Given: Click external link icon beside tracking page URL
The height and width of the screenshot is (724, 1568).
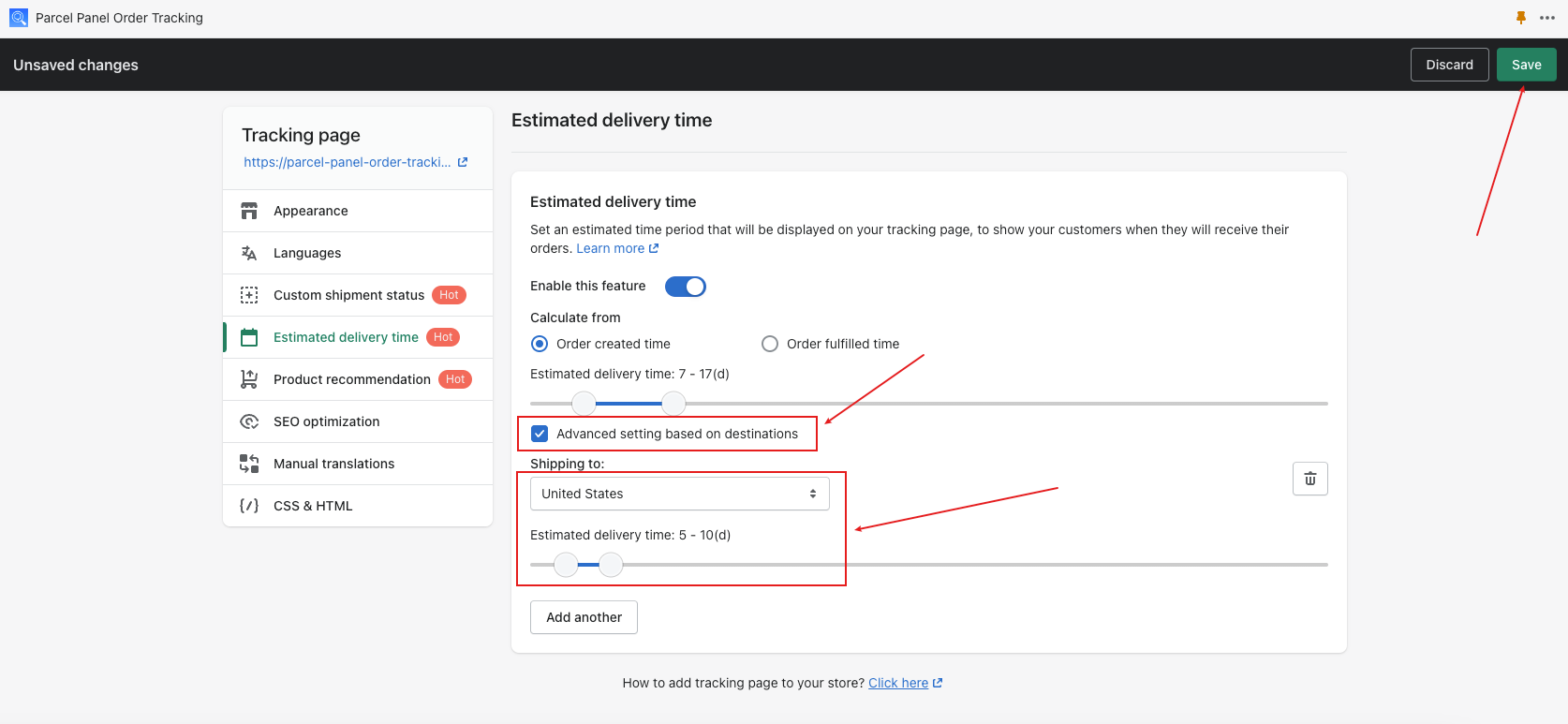Looking at the screenshot, I should click(x=463, y=162).
